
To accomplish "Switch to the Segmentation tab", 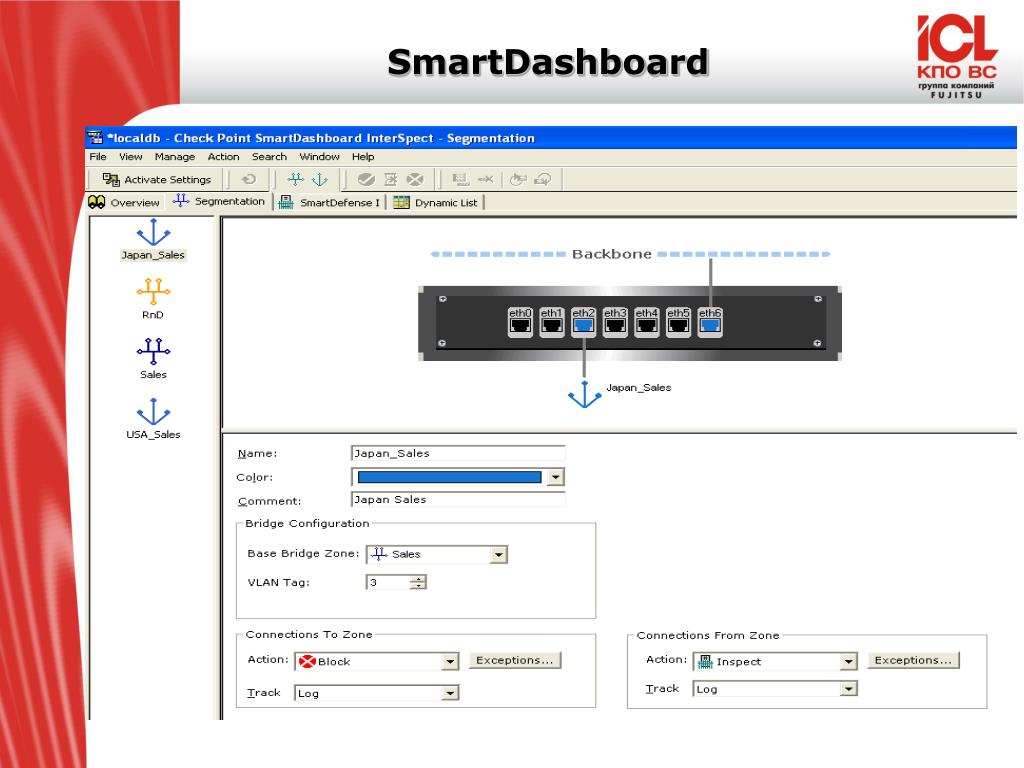I will pos(219,201).
